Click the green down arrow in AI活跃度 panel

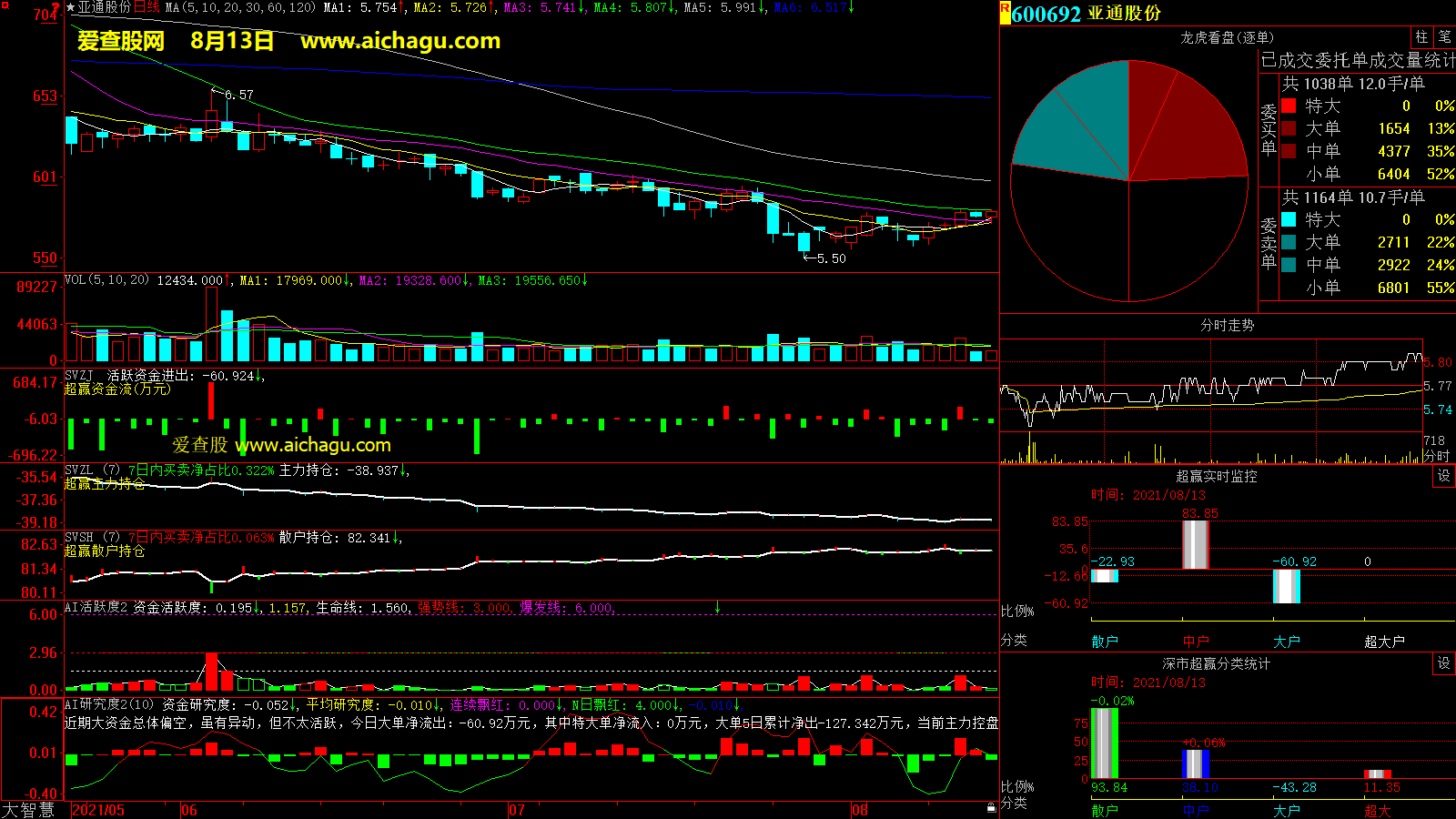point(717,607)
